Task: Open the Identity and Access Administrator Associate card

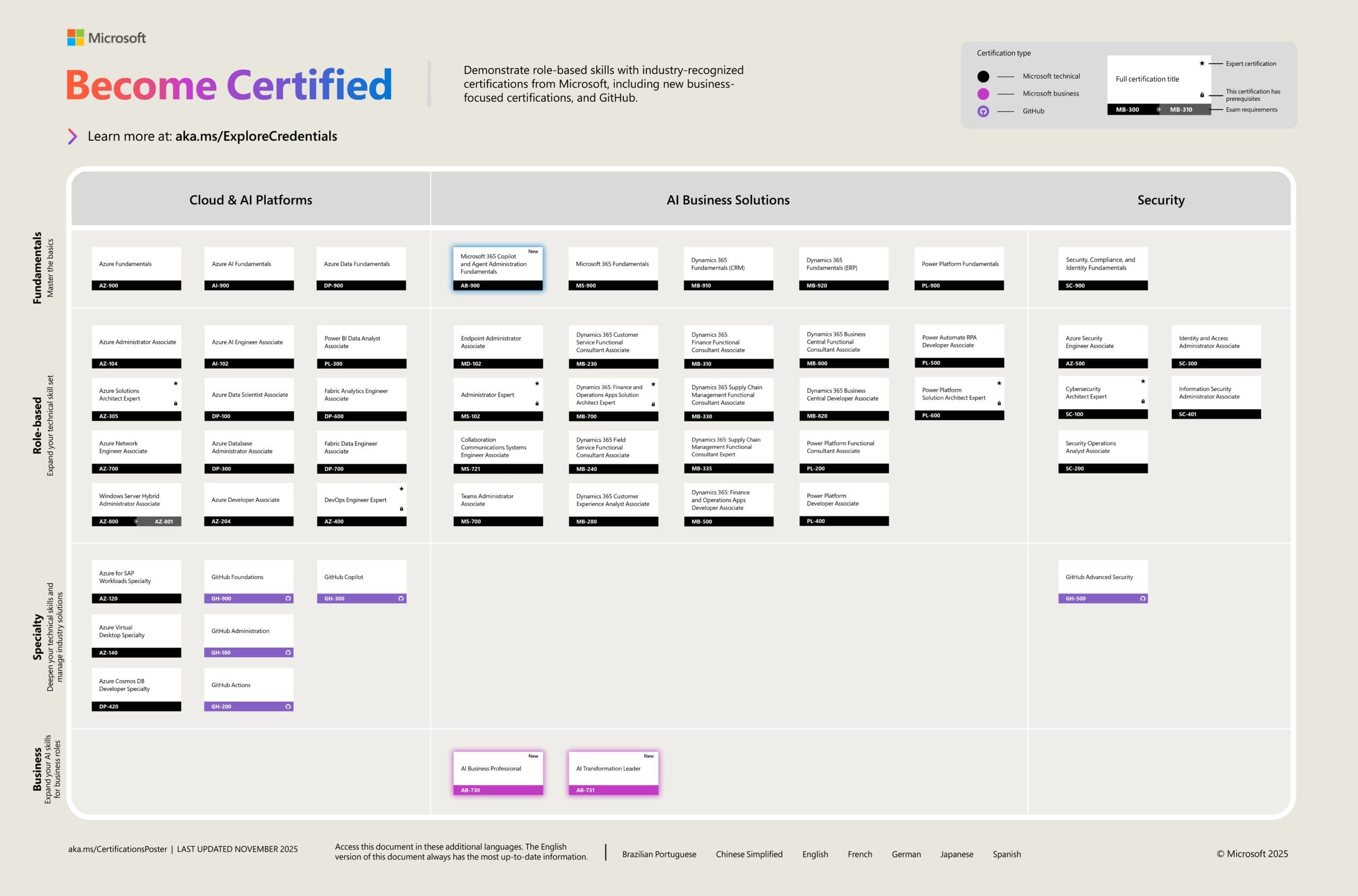Action: coord(1216,347)
